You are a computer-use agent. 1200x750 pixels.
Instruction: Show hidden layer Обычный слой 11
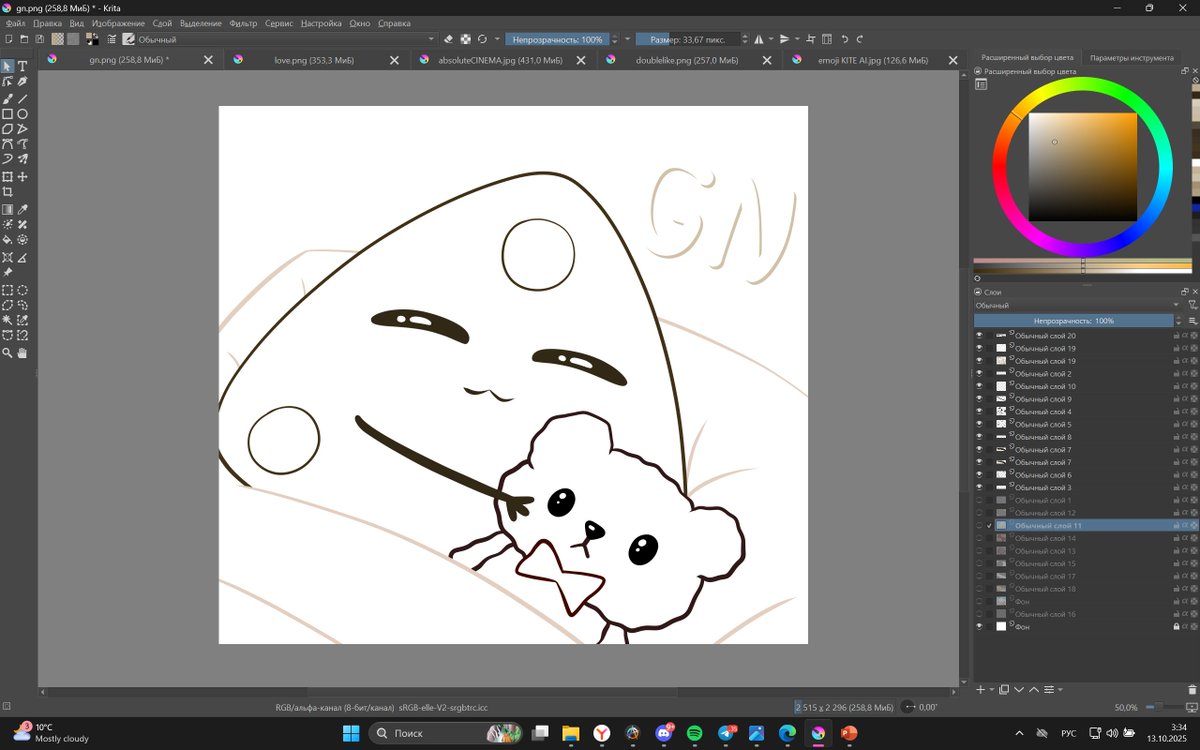[979, 525]
